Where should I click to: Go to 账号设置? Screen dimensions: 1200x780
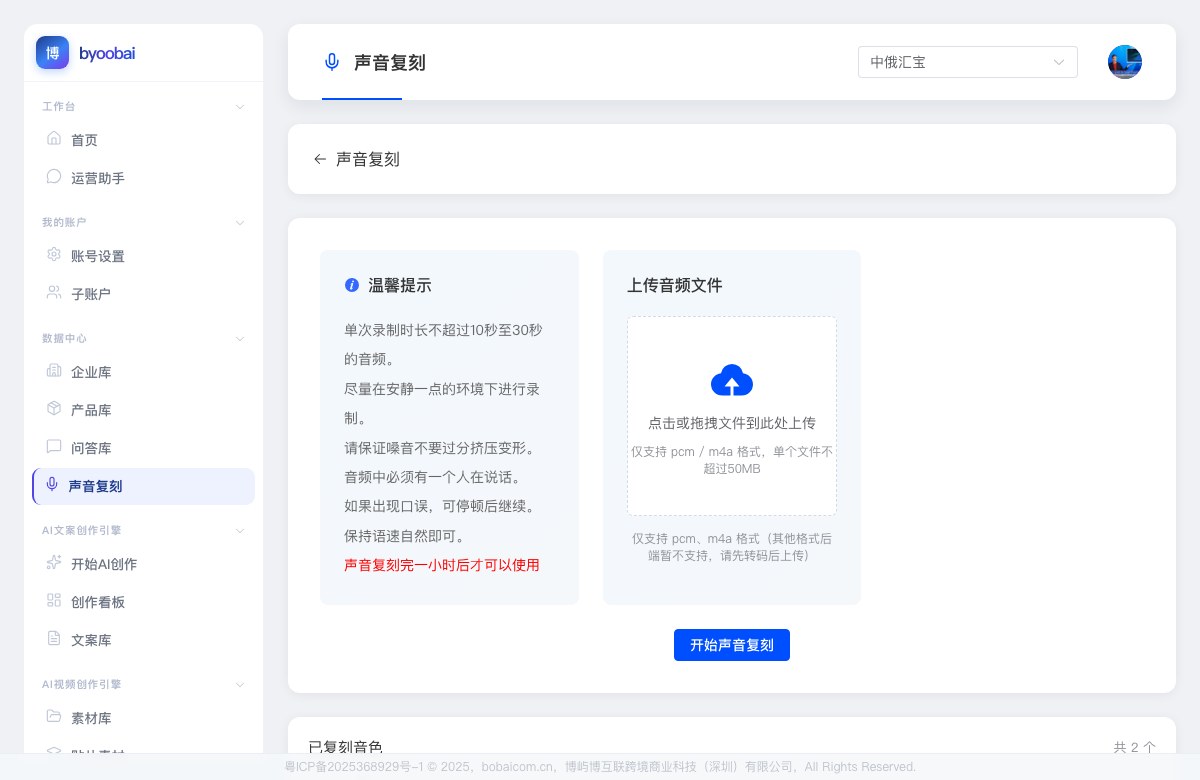(x=143, y=256)
